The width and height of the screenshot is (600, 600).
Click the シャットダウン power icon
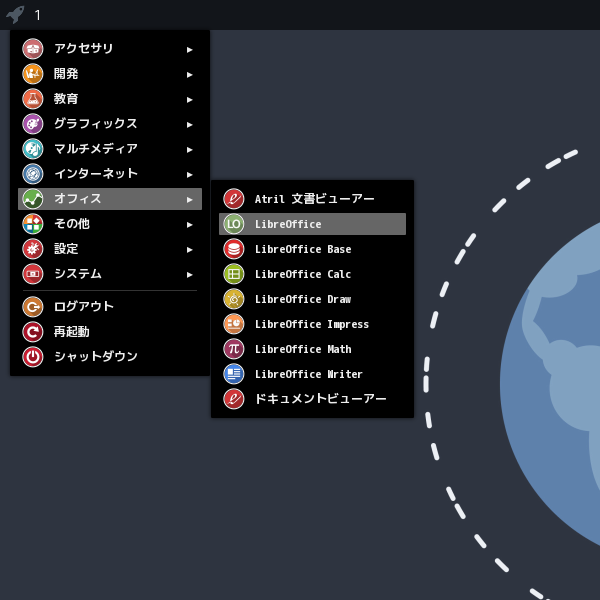[x=33, y=357]
